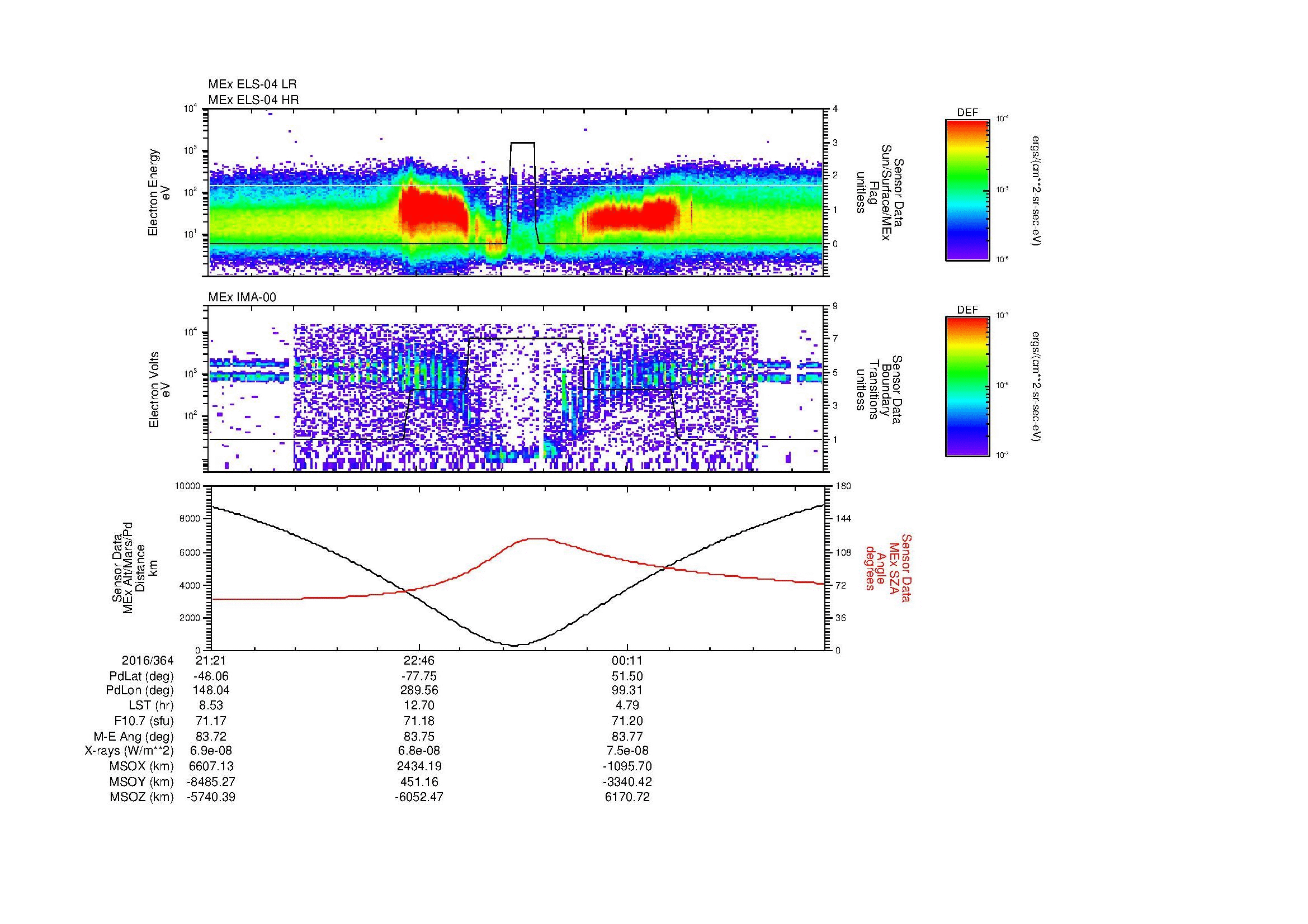Click the MSOZ value -6052.47
The height and width of the screenshot is (924, 1308).
click(x=419, y=797)
